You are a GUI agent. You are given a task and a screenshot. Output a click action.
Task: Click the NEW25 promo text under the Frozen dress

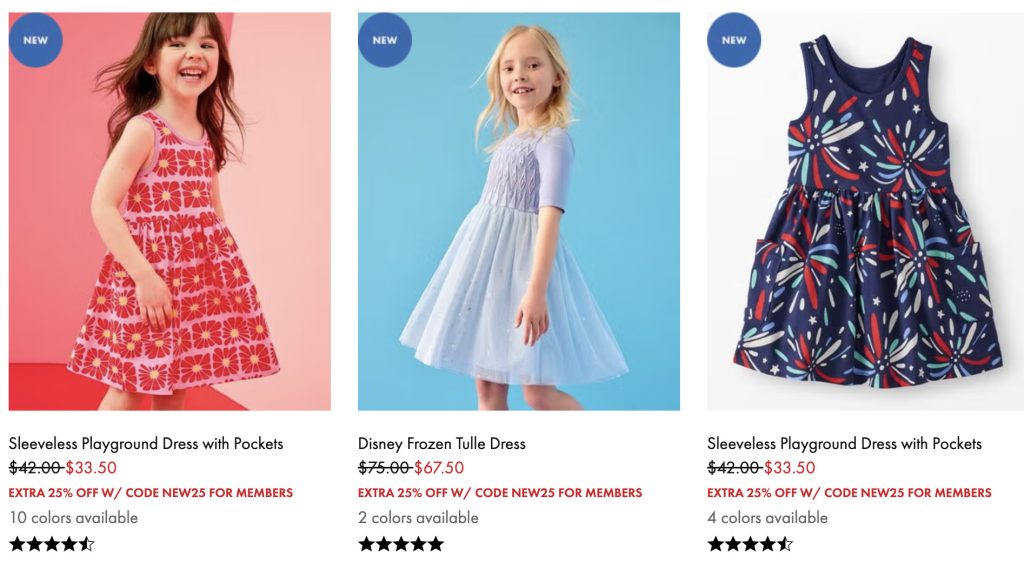[500, 493]
